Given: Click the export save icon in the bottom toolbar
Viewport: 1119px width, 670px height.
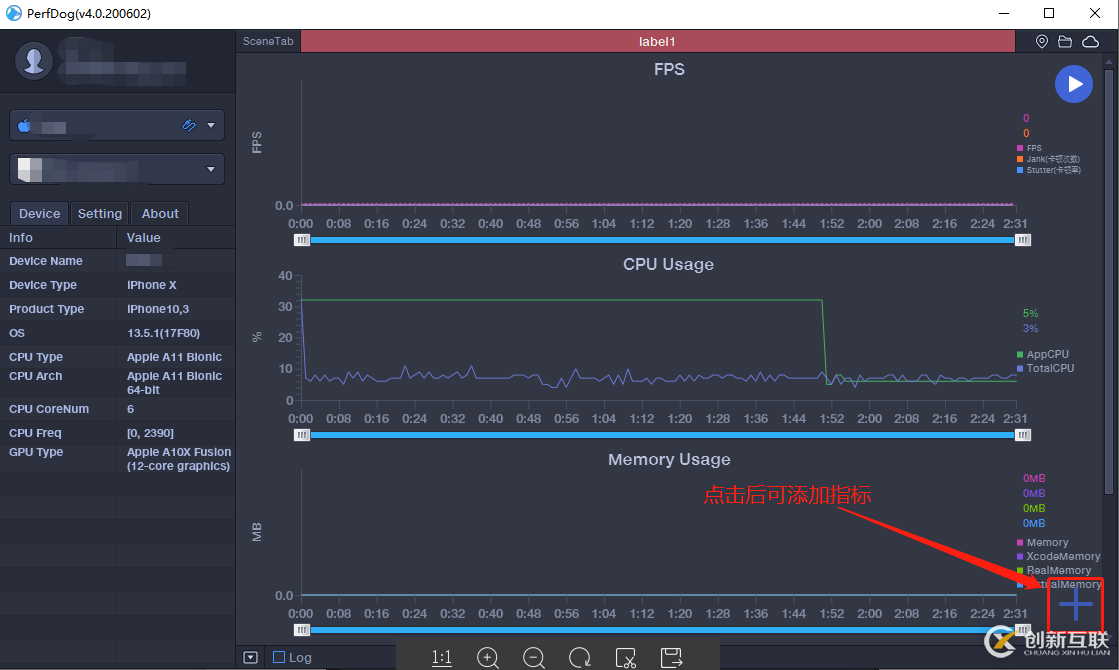Looking at the screenshot, I should (x=671, y=657).
